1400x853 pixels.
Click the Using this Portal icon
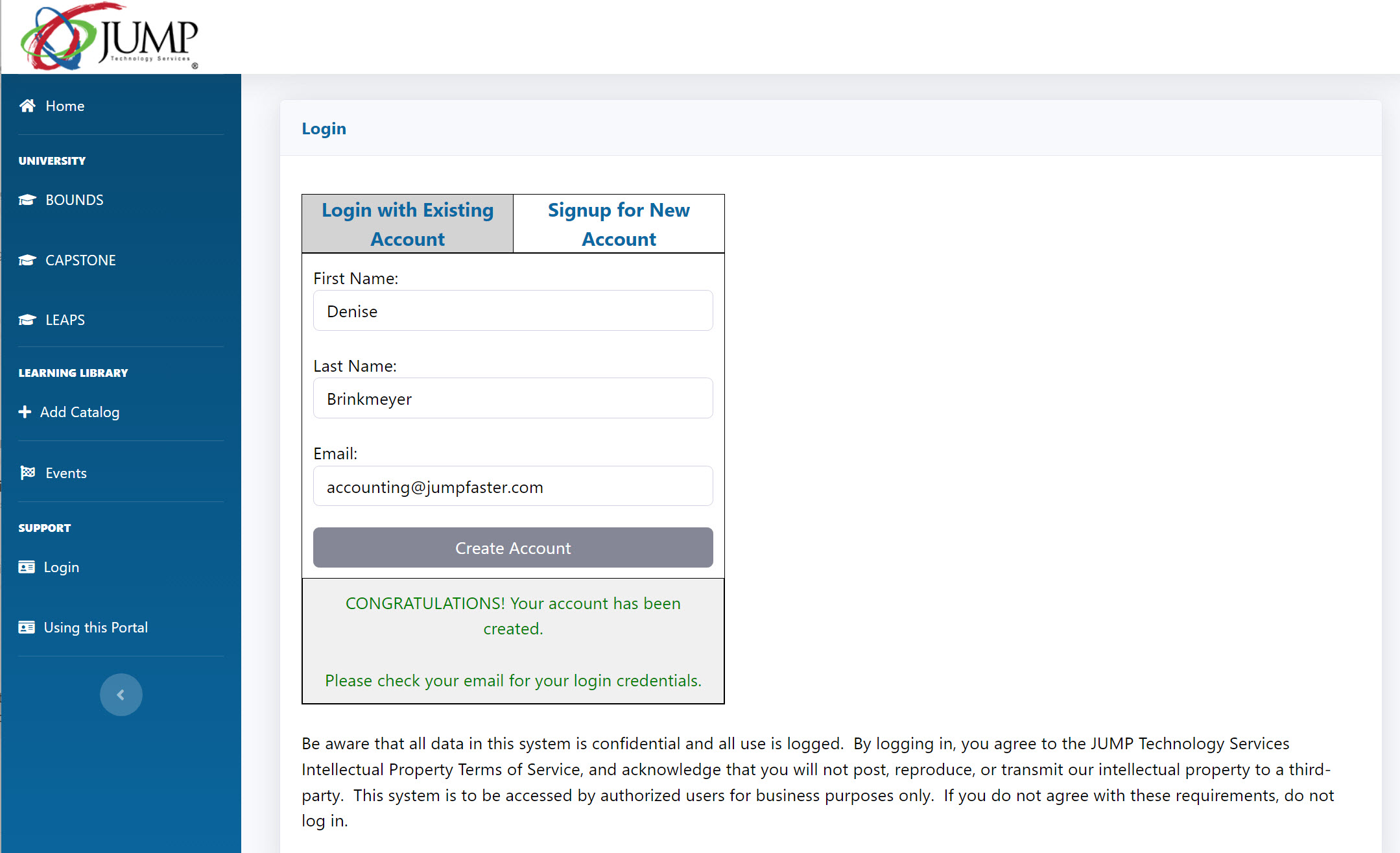tap(27, 627)
